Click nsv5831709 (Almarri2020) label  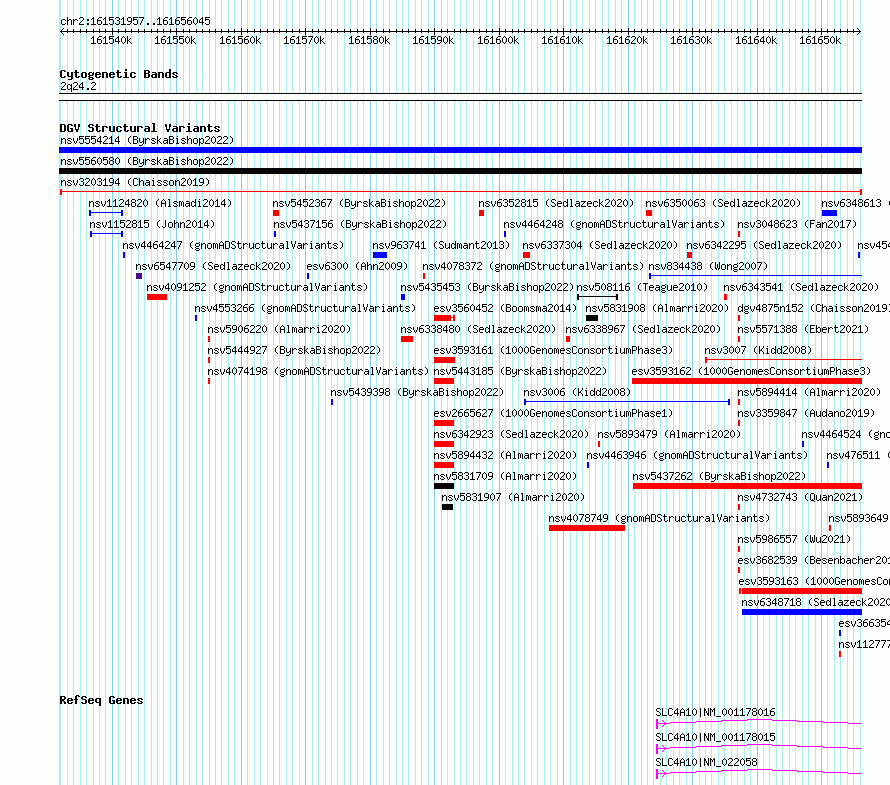tap(505, 476)
